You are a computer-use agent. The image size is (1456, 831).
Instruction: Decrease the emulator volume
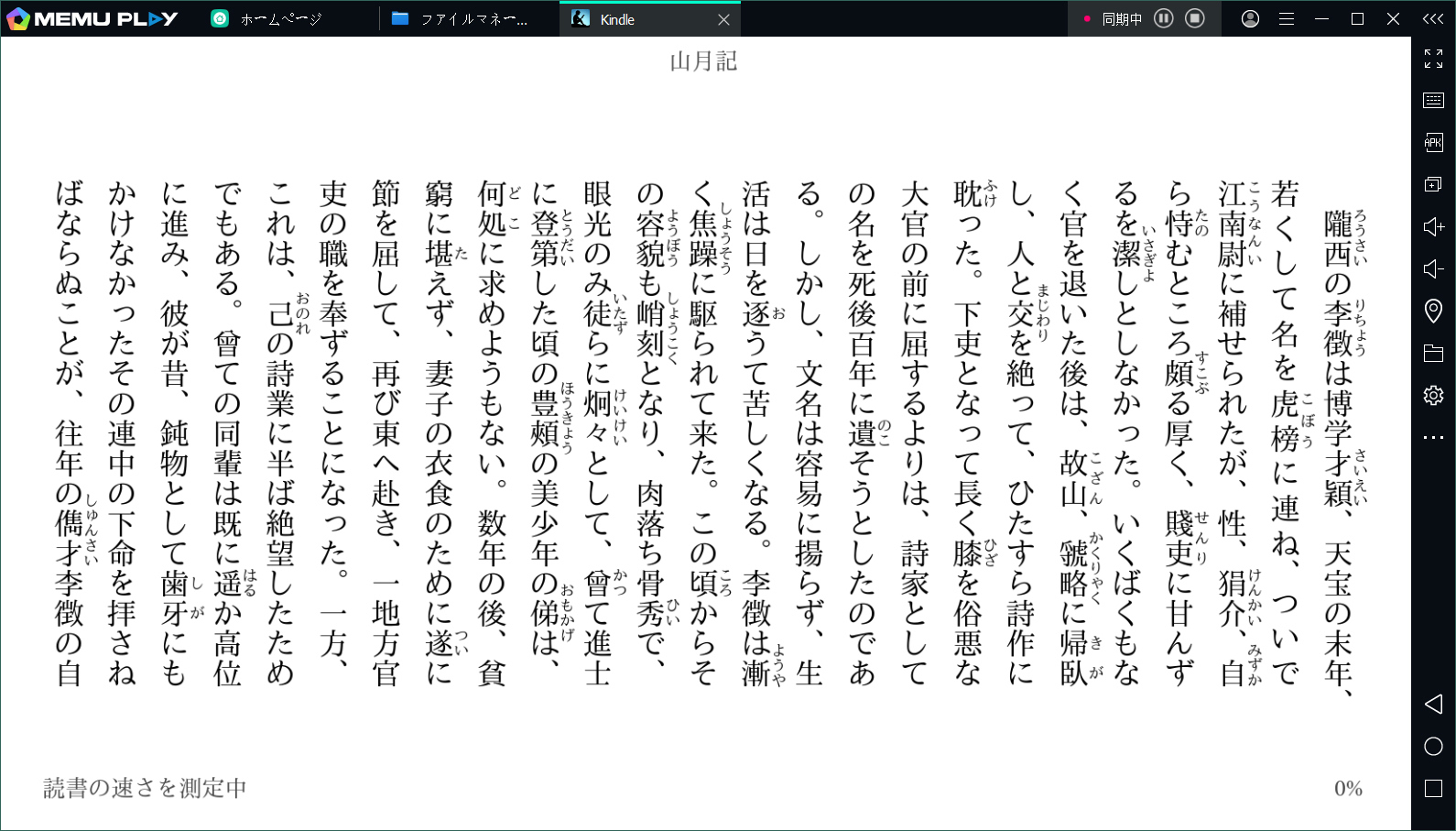pyautogui.click(x=1434, y=268)
